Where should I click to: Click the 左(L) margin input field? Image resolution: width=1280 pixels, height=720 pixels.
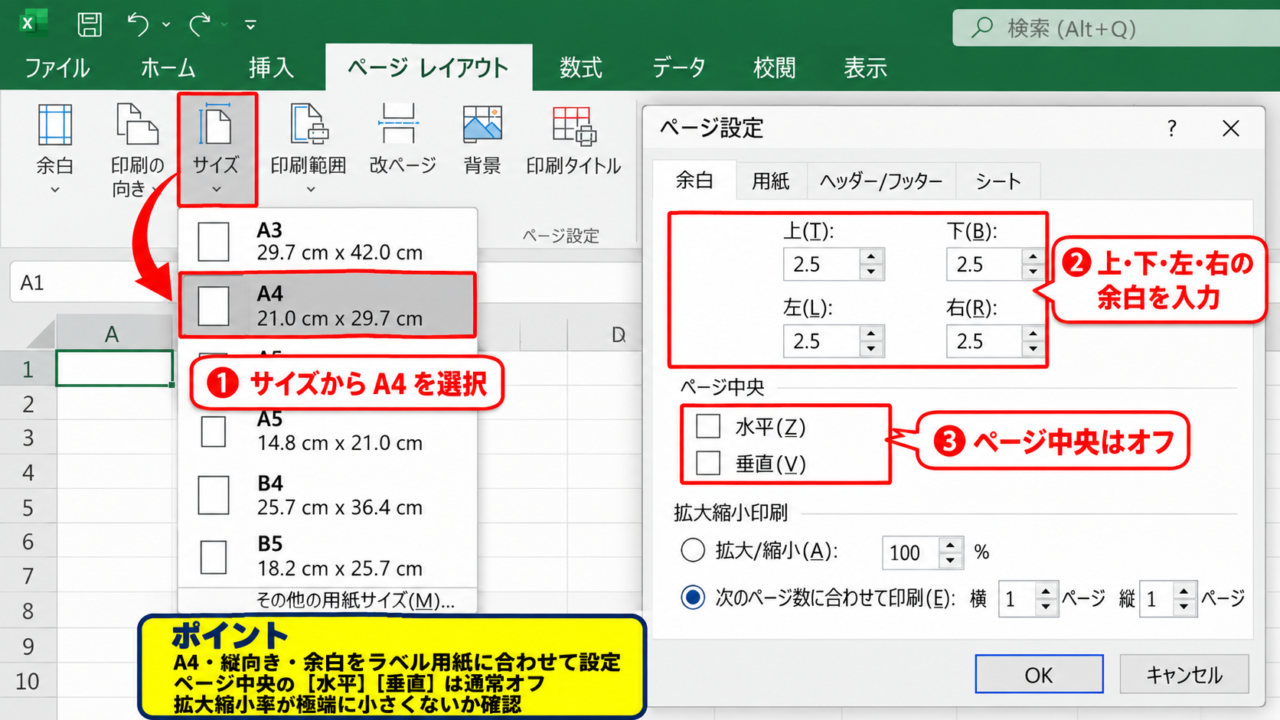click(x=822, y=341)
